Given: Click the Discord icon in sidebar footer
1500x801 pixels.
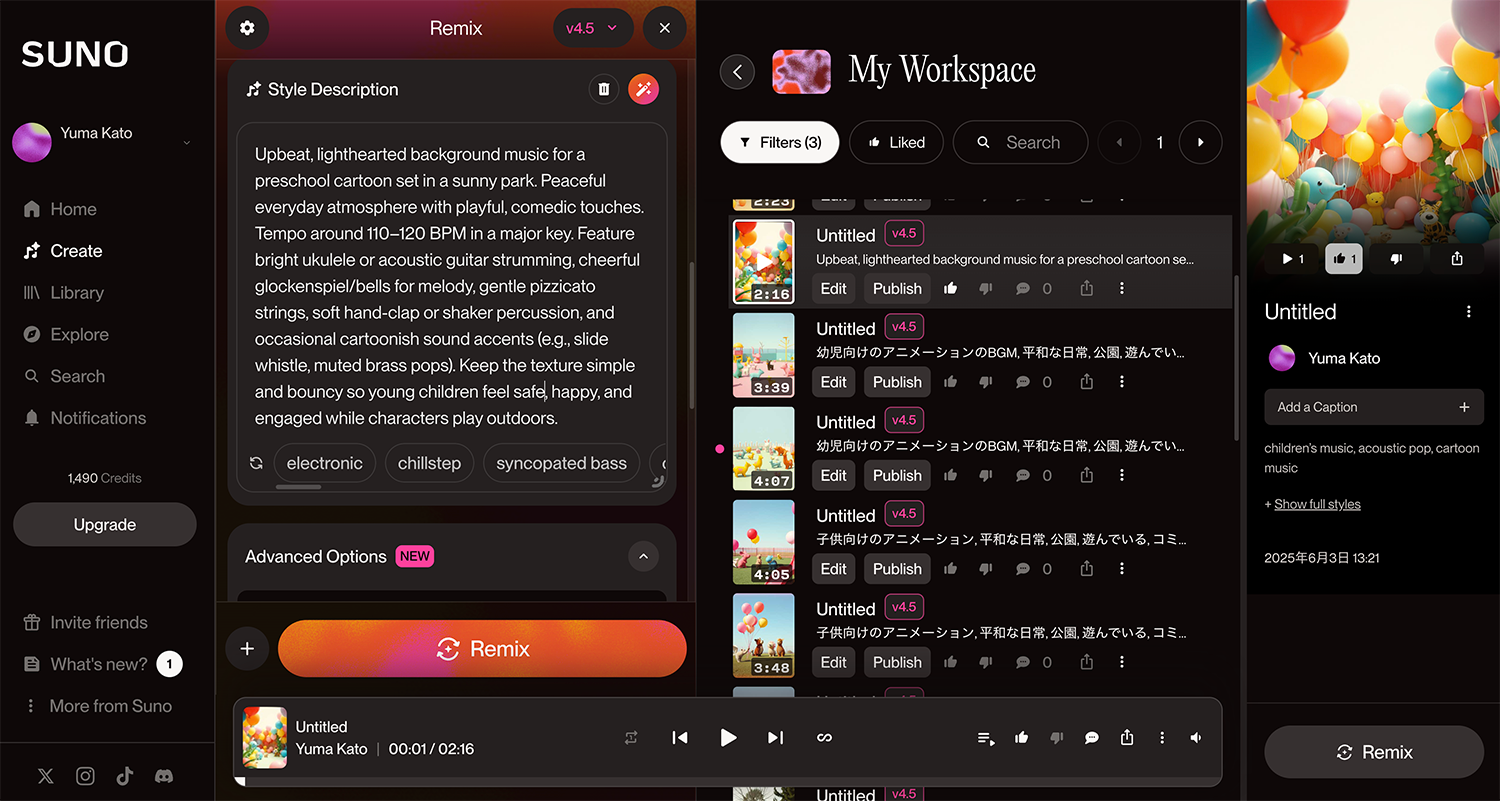Looking at the screenshot, I should point(164,776).
